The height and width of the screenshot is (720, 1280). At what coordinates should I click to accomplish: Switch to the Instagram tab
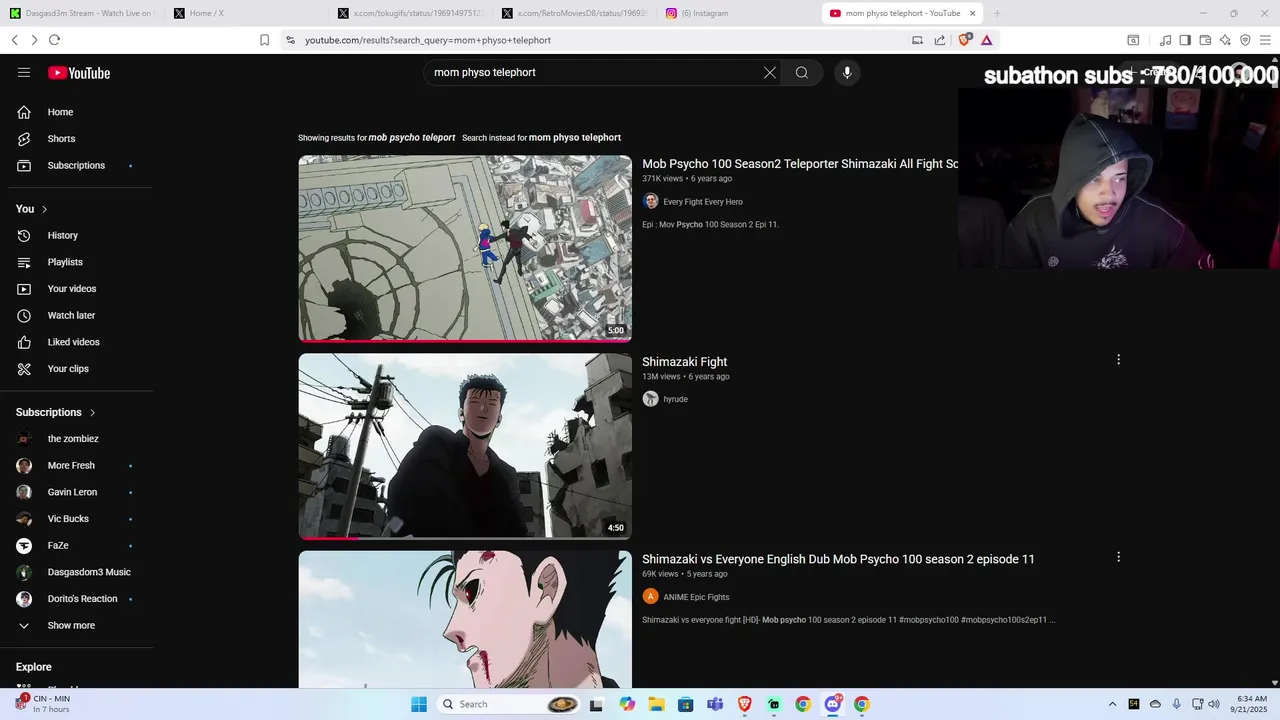(x=737, y=13)
